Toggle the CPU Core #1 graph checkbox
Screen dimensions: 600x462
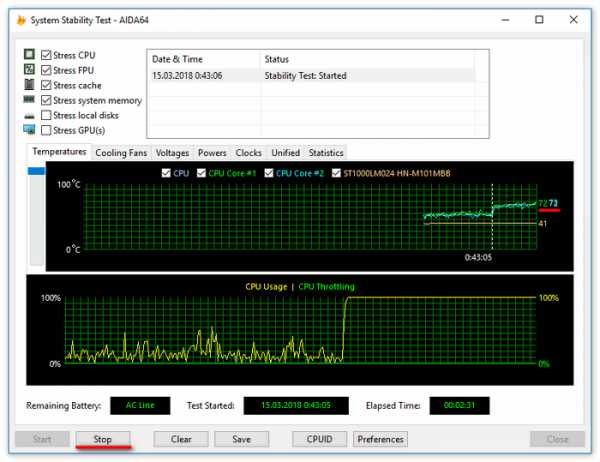pos(201,173)
